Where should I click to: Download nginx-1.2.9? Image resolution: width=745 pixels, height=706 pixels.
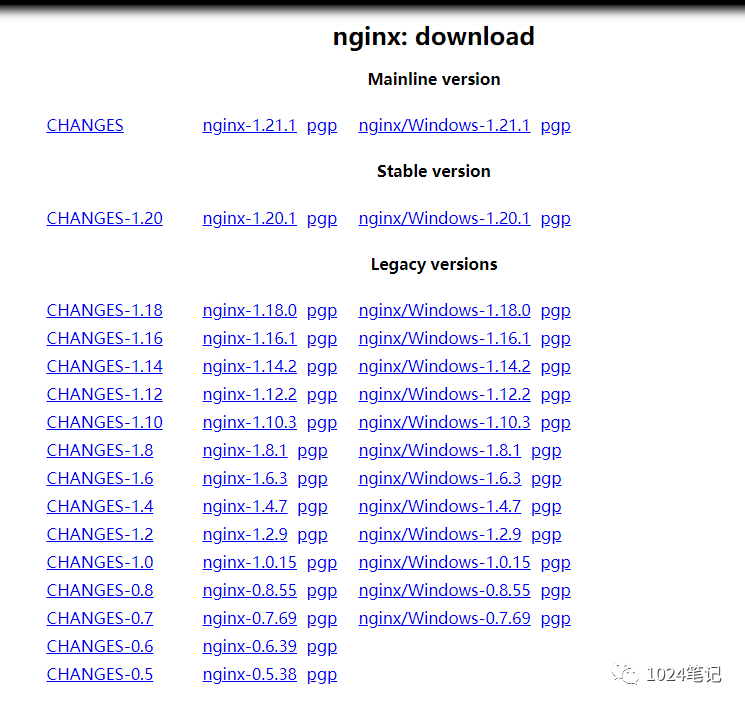pos(245,534)
